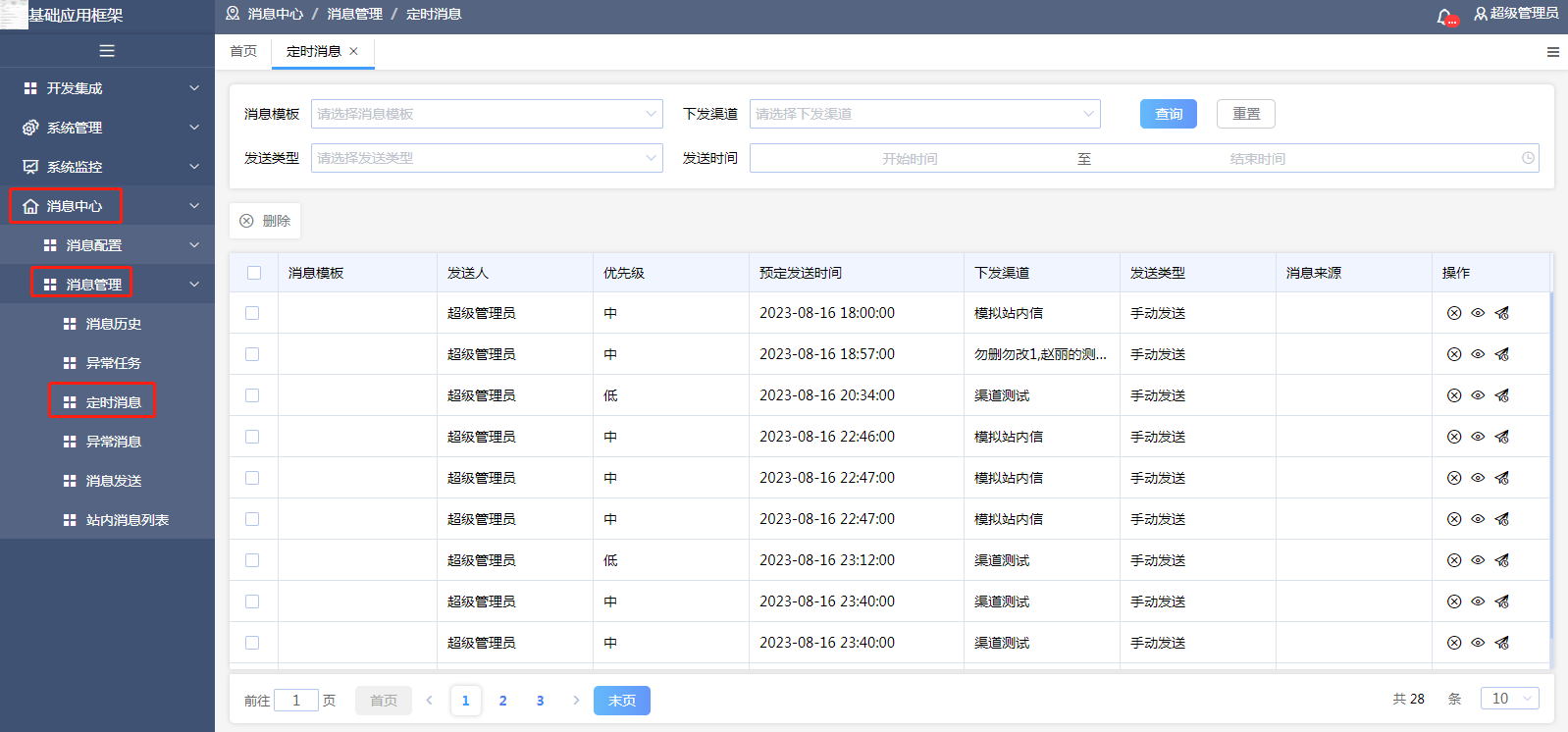Tick the checkbox for the 18:57:00 row

tap(252, 354)
